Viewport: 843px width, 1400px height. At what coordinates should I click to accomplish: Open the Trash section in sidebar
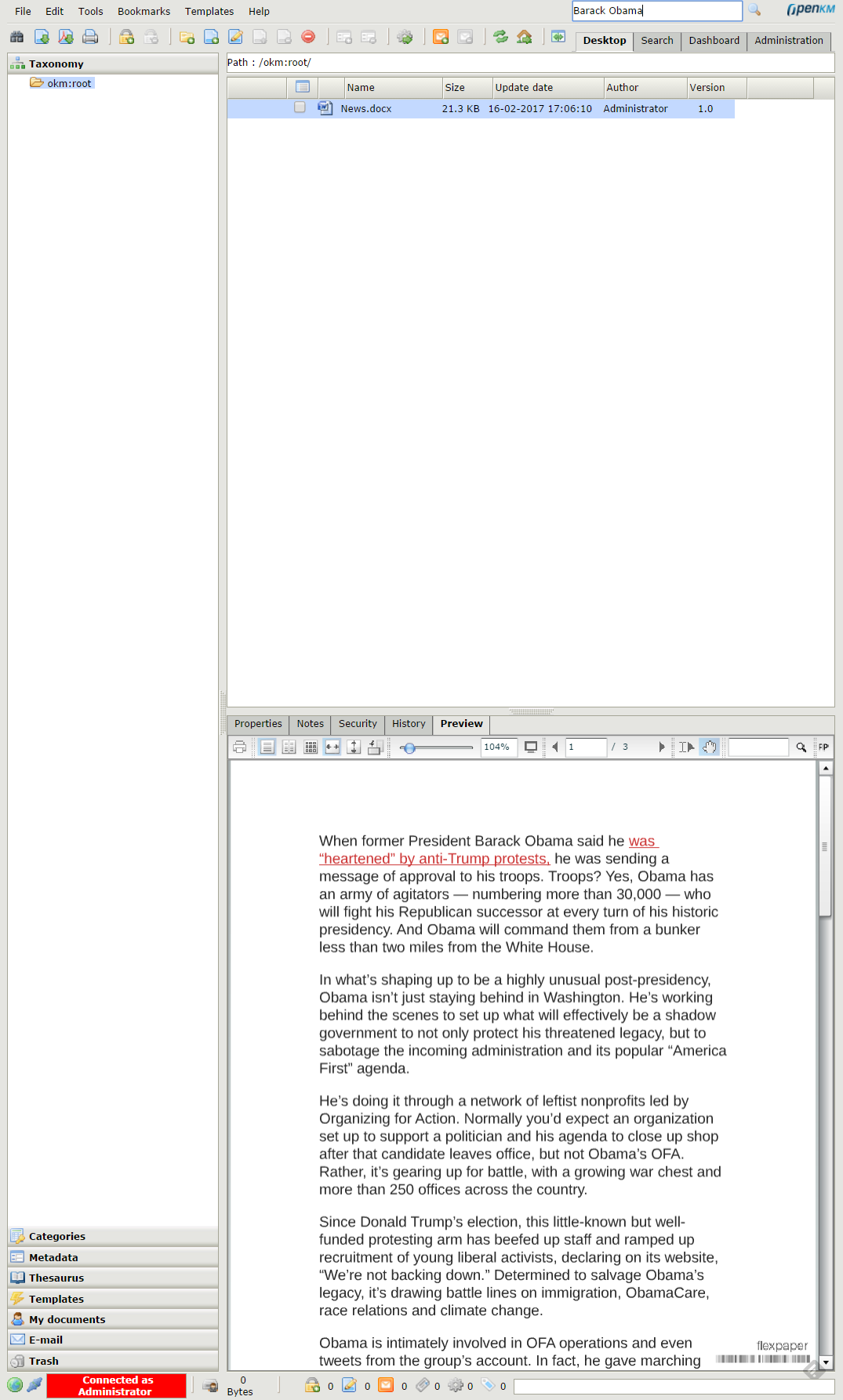tap(44, 1362)
